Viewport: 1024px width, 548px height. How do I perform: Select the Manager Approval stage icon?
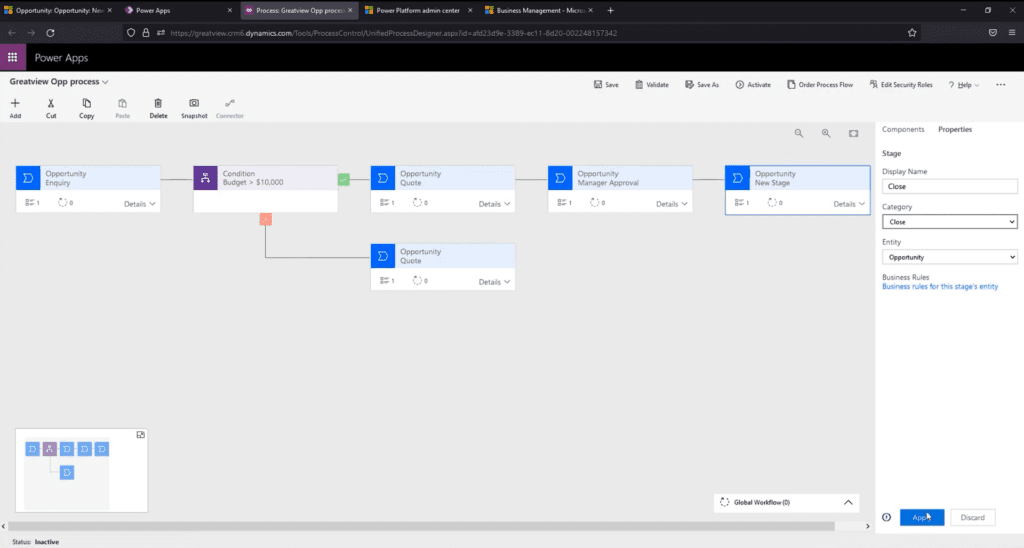pos(560,178)
